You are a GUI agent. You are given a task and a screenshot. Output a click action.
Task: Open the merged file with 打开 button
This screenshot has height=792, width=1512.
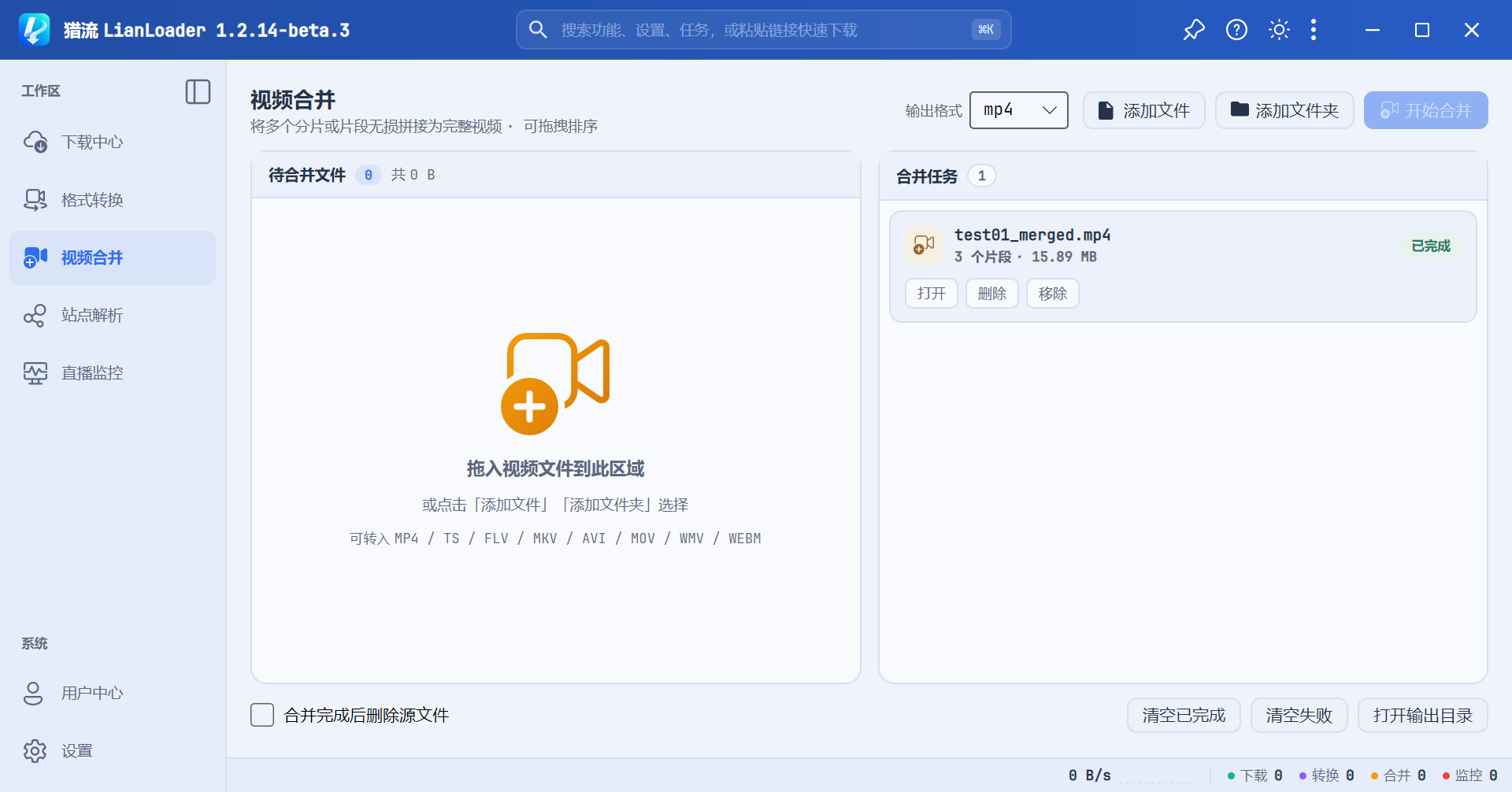tap(932, 293)
